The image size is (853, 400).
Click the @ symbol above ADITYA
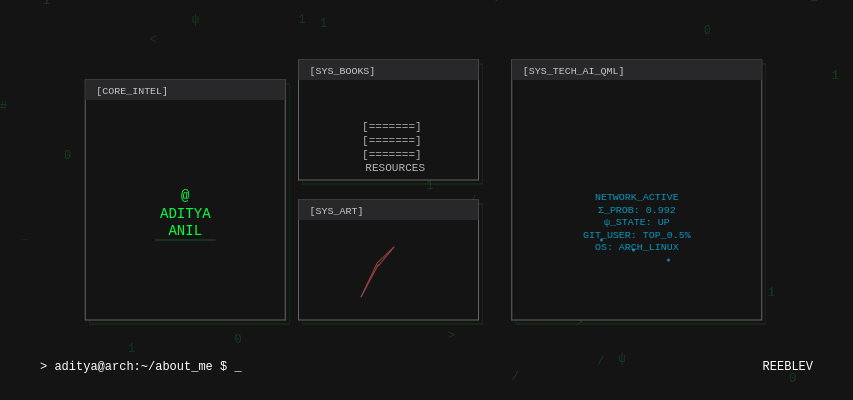[x=185, y=196]
